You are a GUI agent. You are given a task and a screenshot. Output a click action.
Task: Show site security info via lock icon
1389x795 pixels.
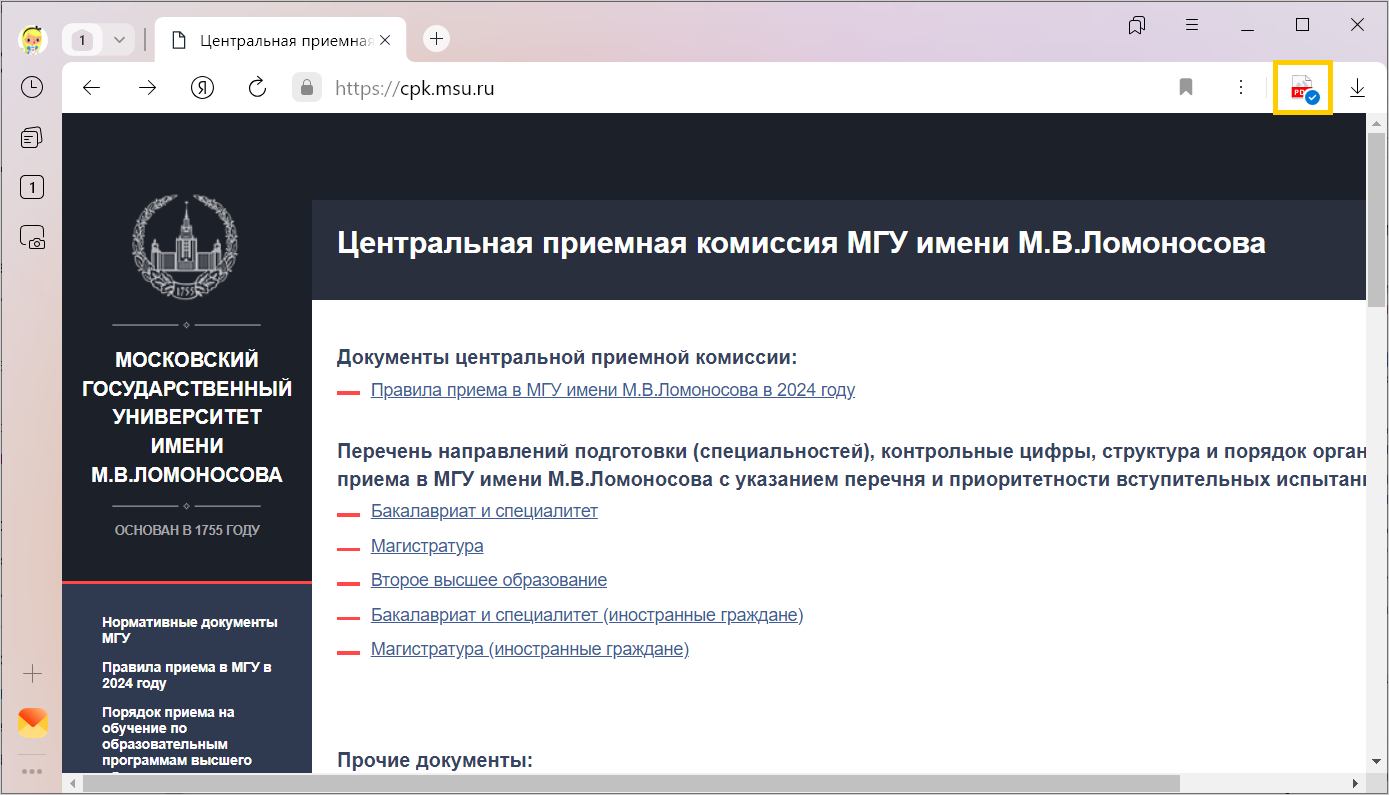coord(307,88)
